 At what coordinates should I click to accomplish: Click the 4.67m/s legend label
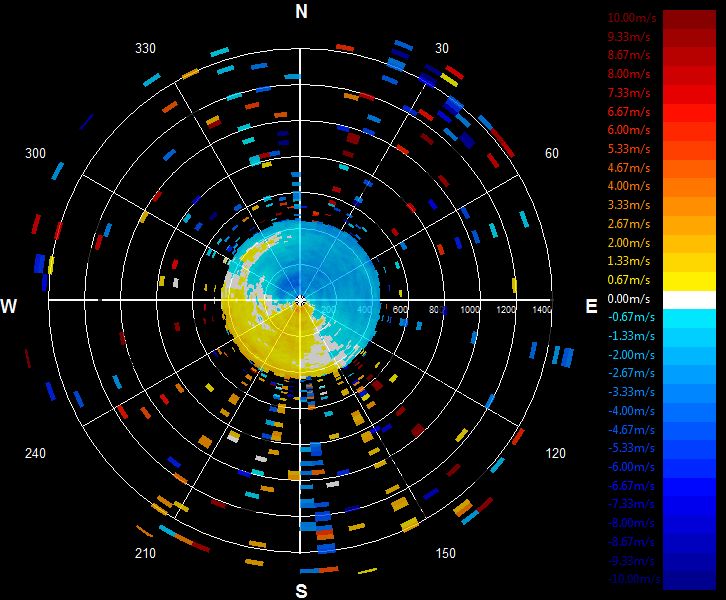coord(629,168)
